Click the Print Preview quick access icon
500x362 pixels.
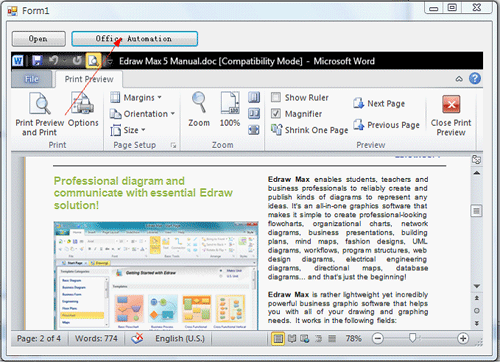[x=93, y=61]
